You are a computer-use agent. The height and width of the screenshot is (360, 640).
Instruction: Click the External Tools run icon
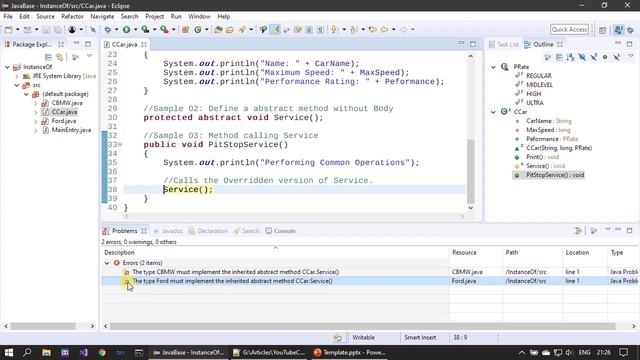point(164,30)
